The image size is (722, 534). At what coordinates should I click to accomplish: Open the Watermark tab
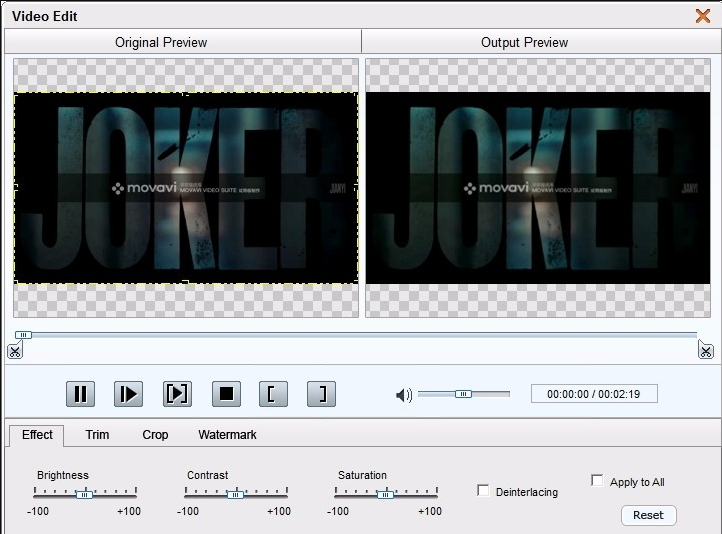[x=227, y=435]
